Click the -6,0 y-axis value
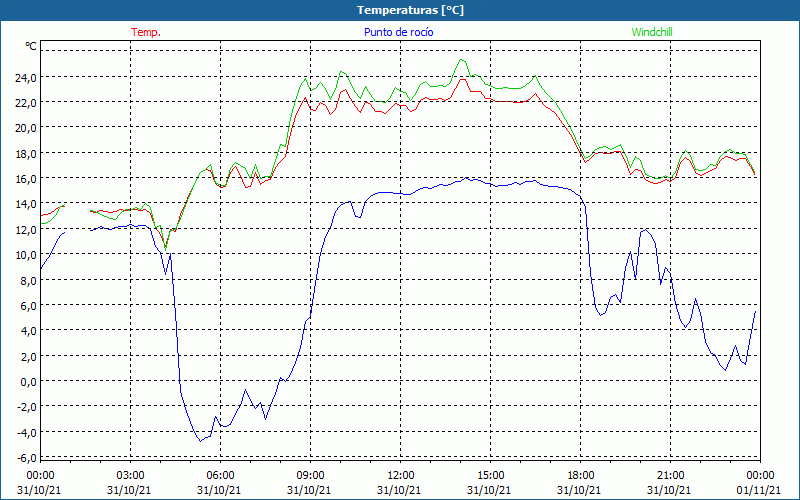The height and width of the screenshot is (500, 800). (26, 458)
